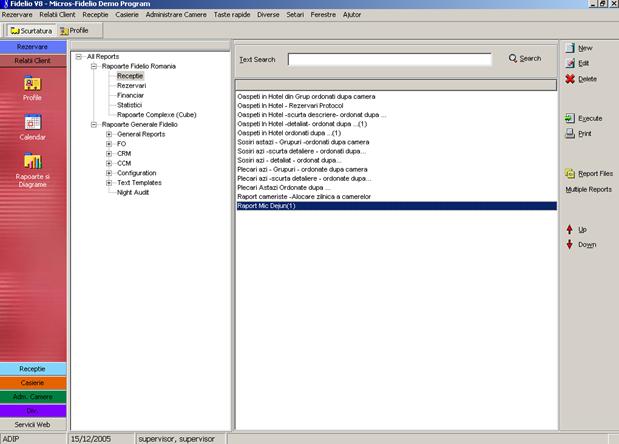The width and height of the screenshot is (619, 444).
Task: Click the Search magnifier button
Action: (x=525, y=58)
